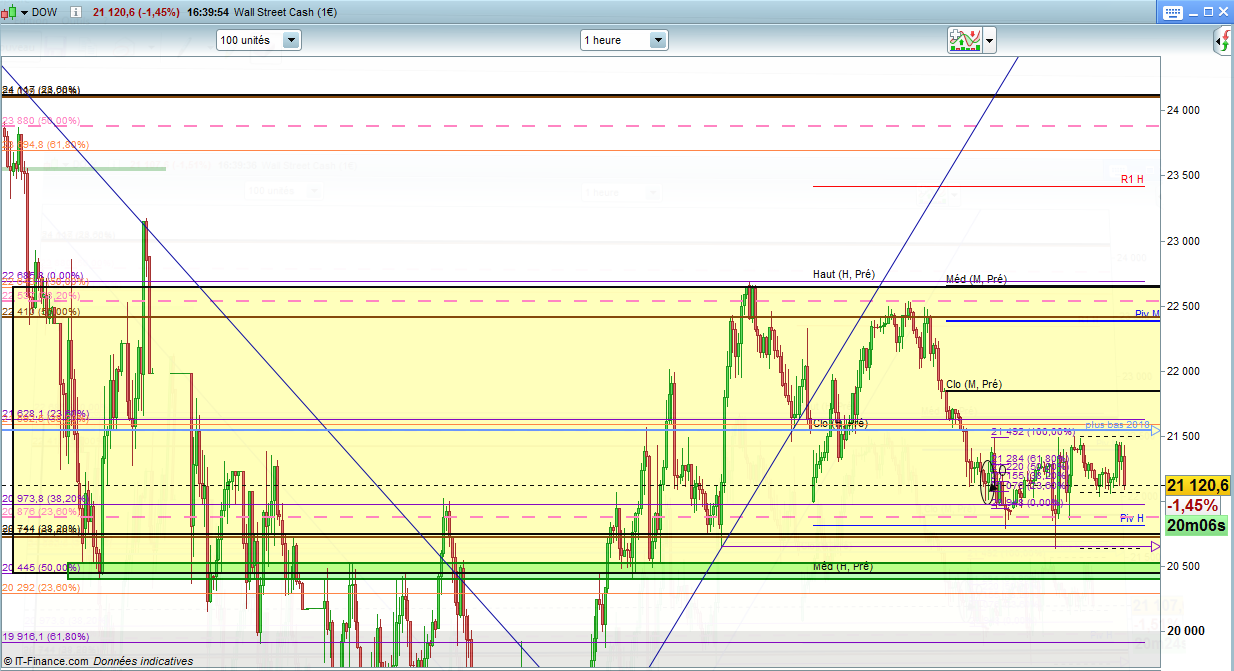Click the 16:39:54 time in header
1234x671 pixels.
click(x=207, y=13)
